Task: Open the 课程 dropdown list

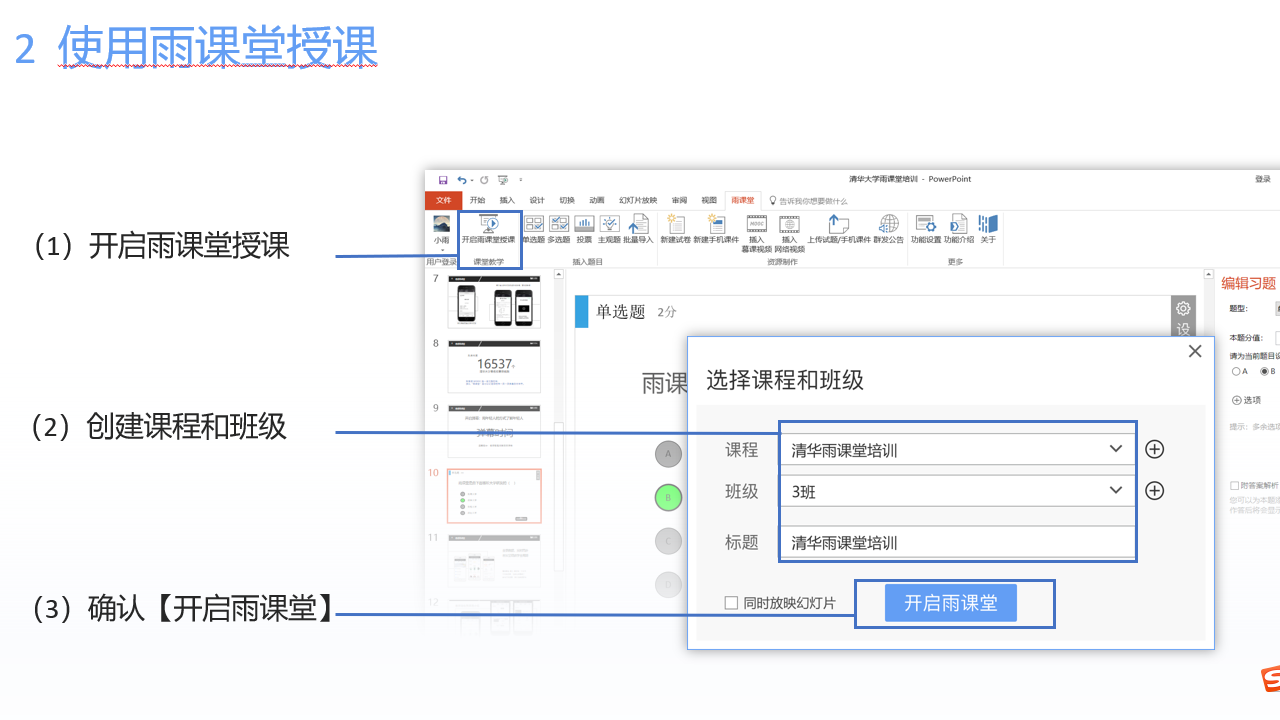Action: pyautogui.click(x=1116, y=449)
